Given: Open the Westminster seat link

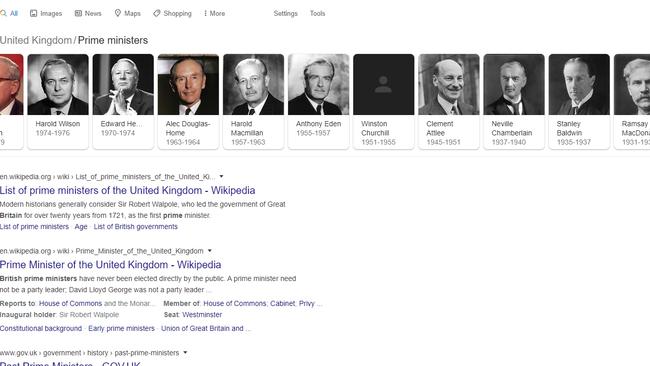Looking at the screenshot, I should [x=202, y=315].
